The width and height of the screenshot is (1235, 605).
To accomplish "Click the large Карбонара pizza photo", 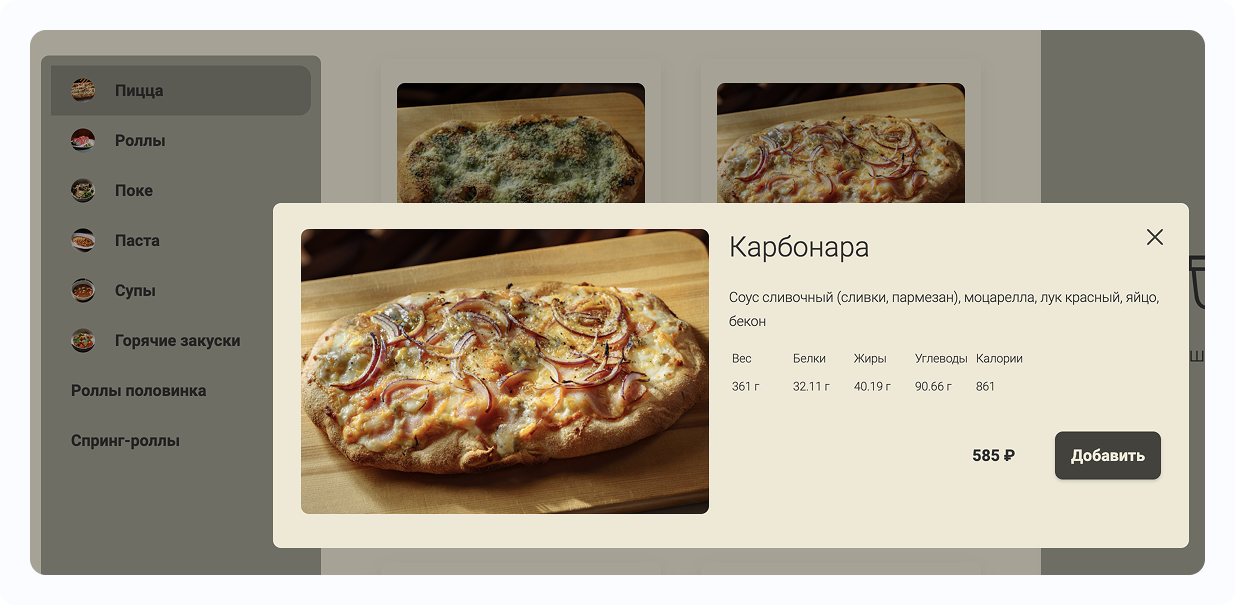I will pyautogui.click(x=505, y=371).
